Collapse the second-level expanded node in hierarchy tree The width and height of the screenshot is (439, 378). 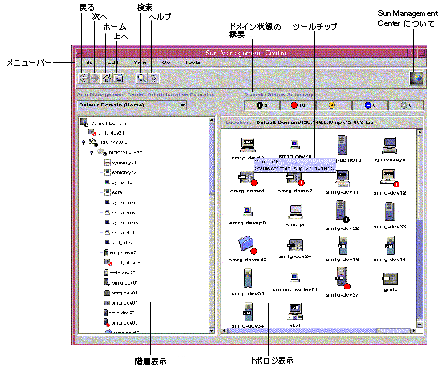[84, 142]
